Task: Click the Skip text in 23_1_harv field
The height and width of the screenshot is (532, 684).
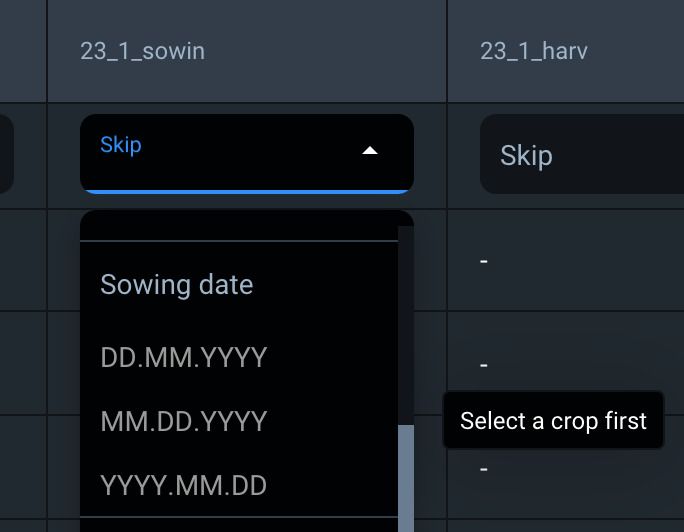Action: point(526,156)
